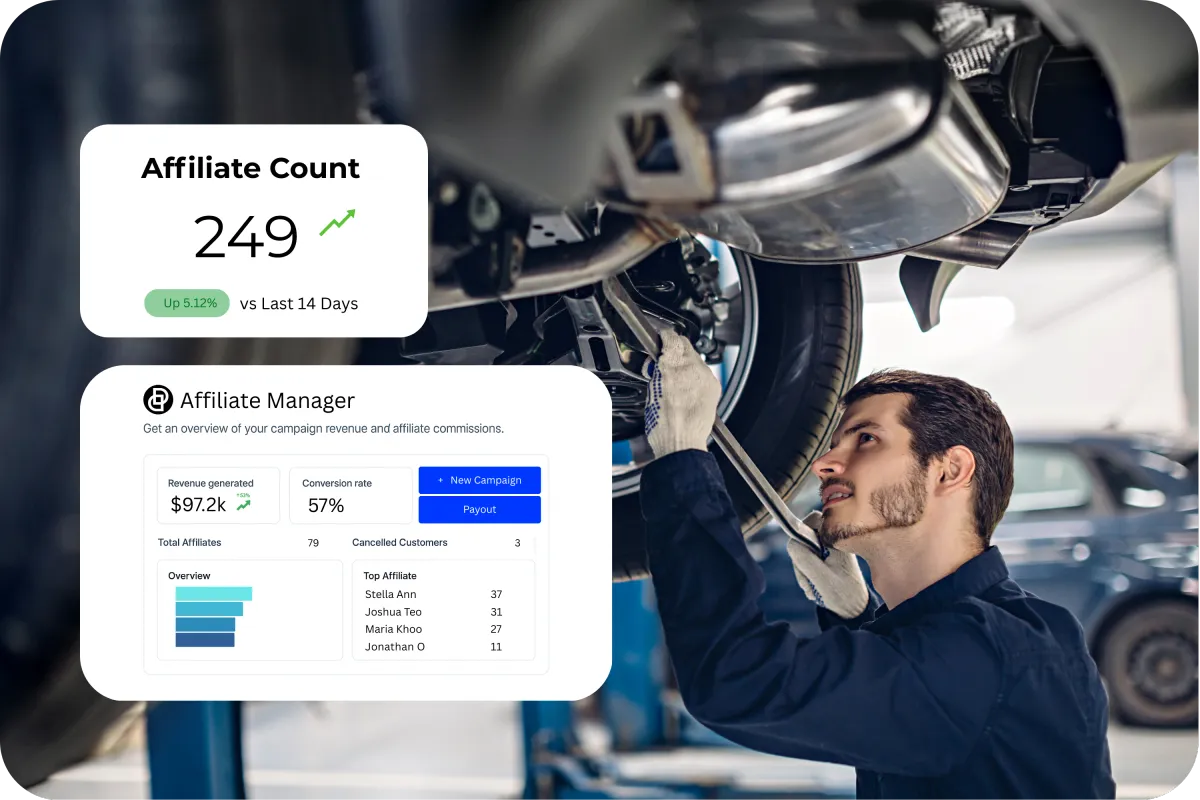Select the Total Affiliates count row

(238, 543)
